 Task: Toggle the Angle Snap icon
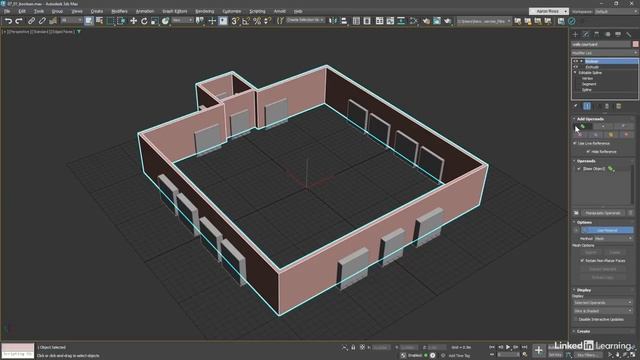click(246, 21)
